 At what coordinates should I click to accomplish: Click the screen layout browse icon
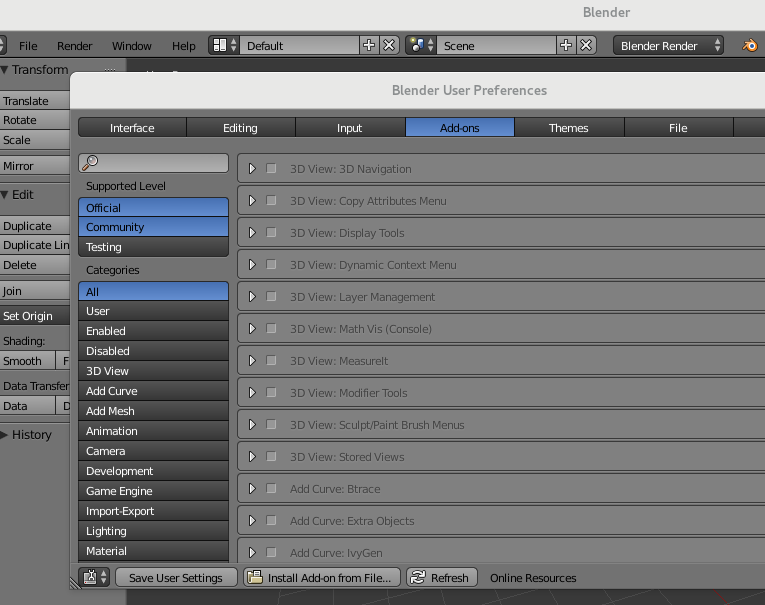tap(224, 45)
